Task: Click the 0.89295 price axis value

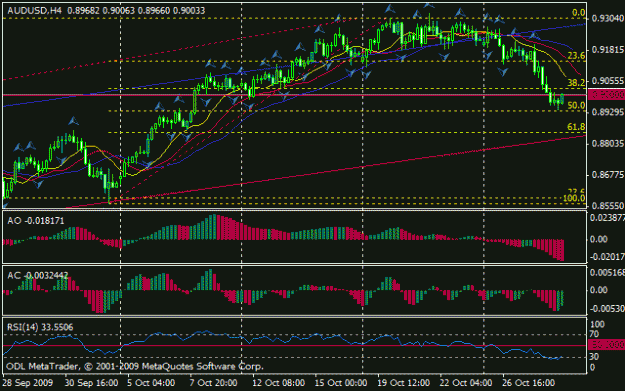Action: click(x=608, y=112)
